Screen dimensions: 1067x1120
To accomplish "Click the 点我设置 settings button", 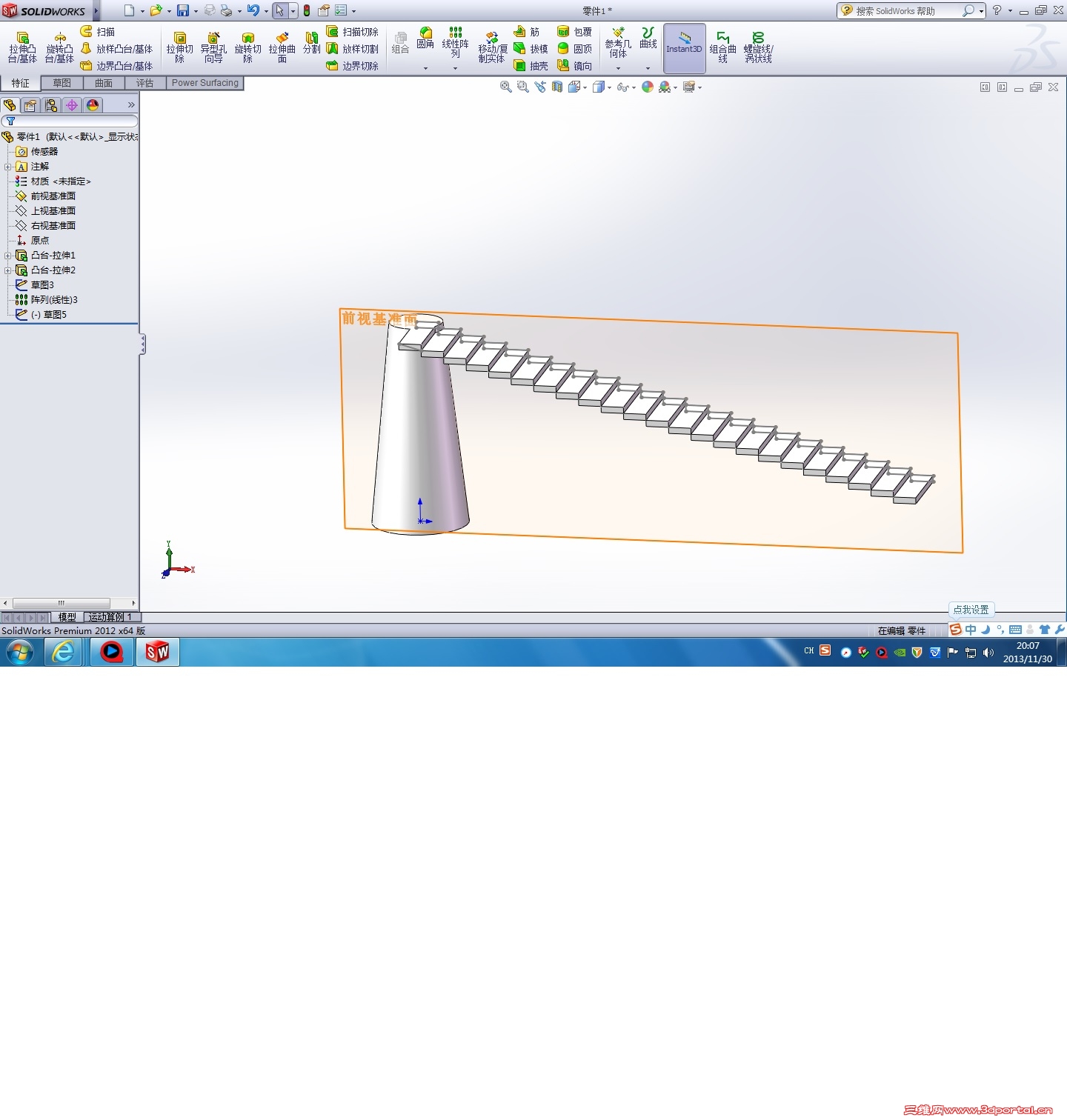I will [x=971, y=610].
